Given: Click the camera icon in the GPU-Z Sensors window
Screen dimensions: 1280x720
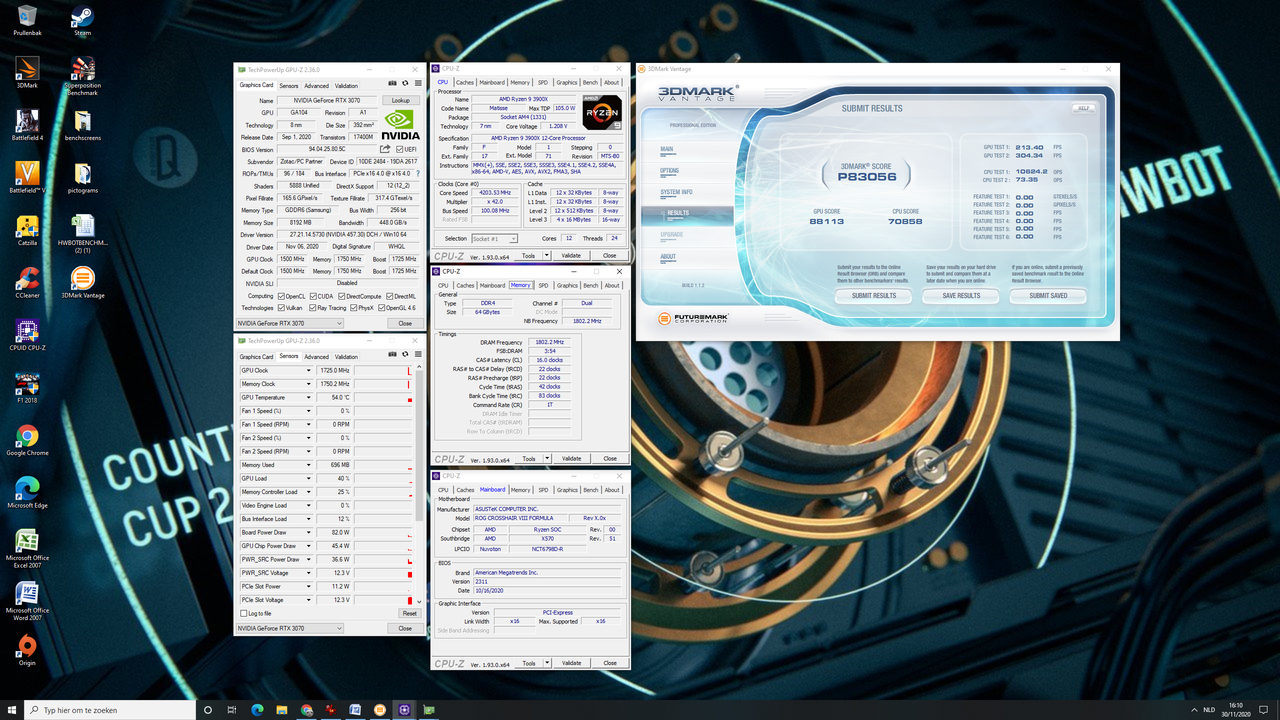Looking at the screenshot, I should (392, 356).
